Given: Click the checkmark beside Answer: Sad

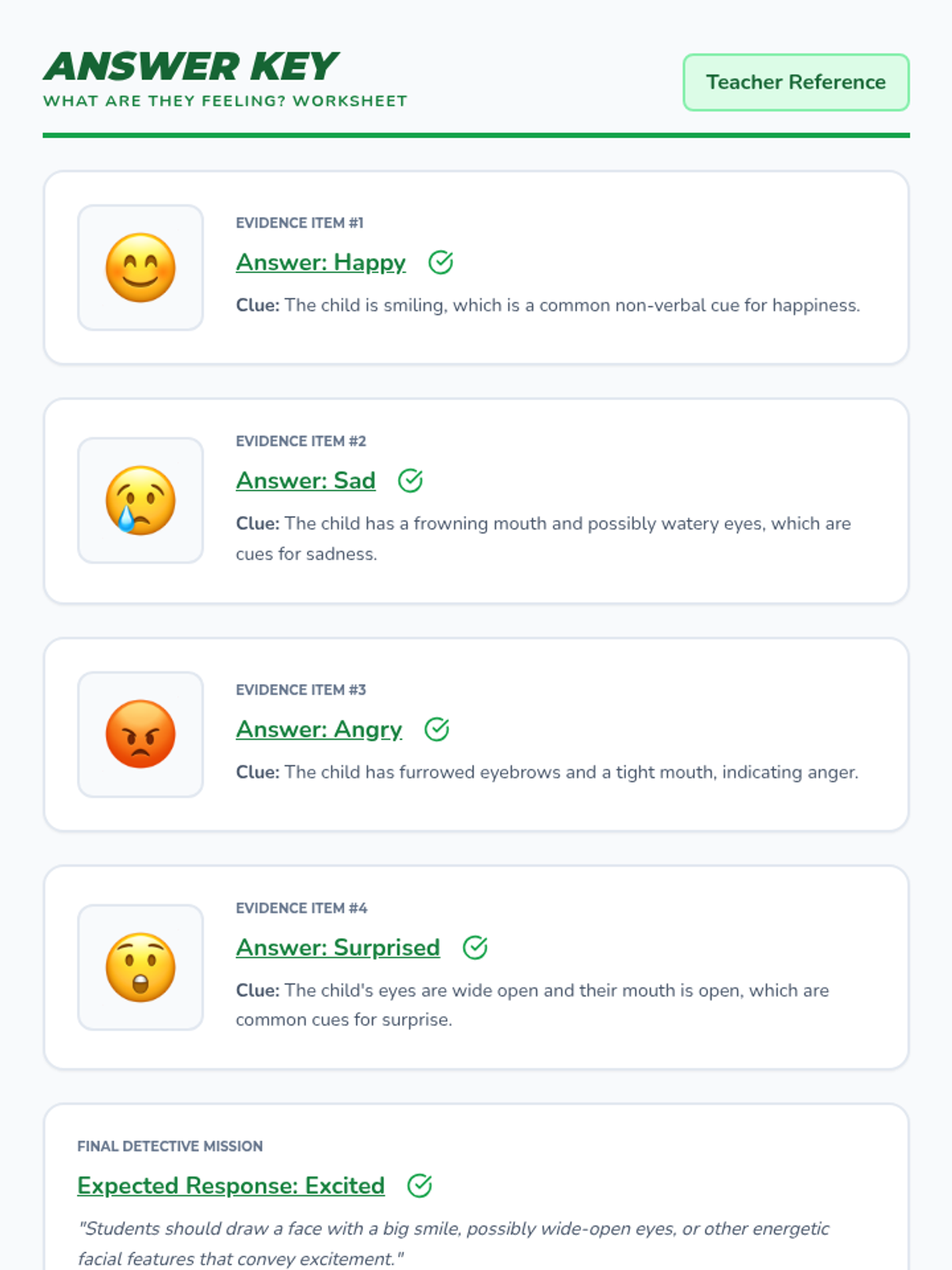Looking at the screenshot, I should (x=410, y=480).
